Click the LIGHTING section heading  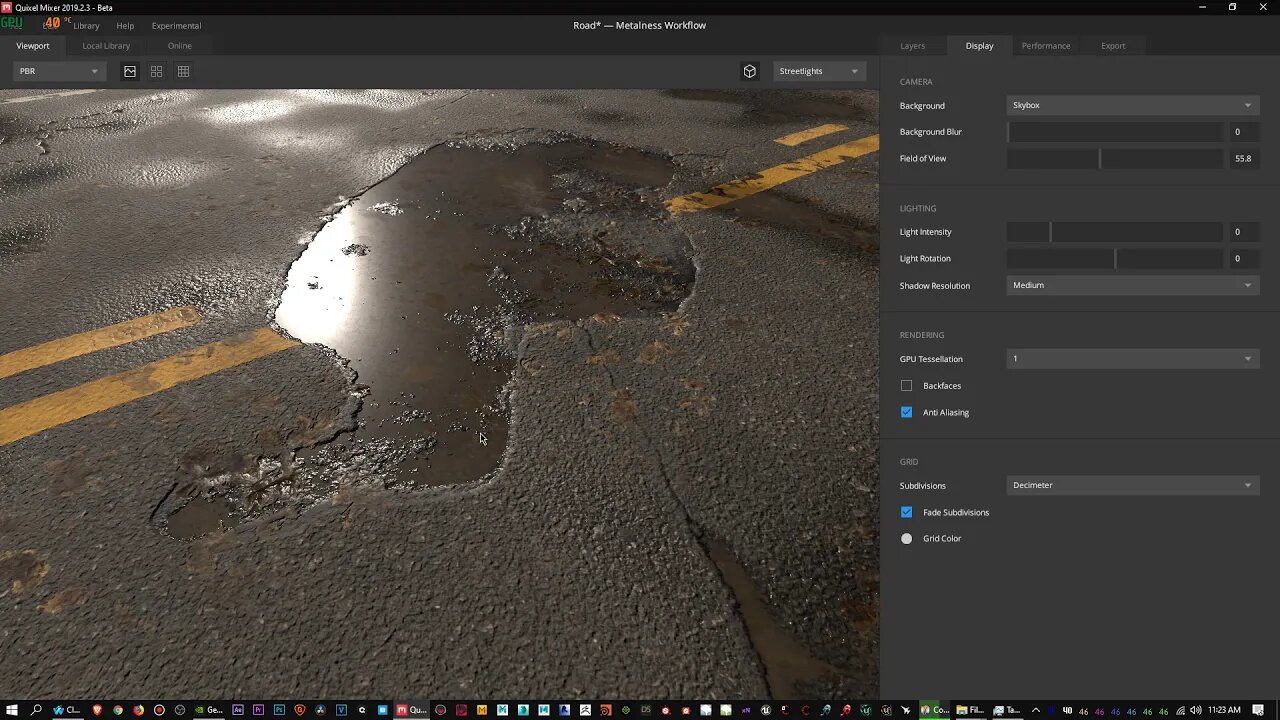tap(918, 208)
